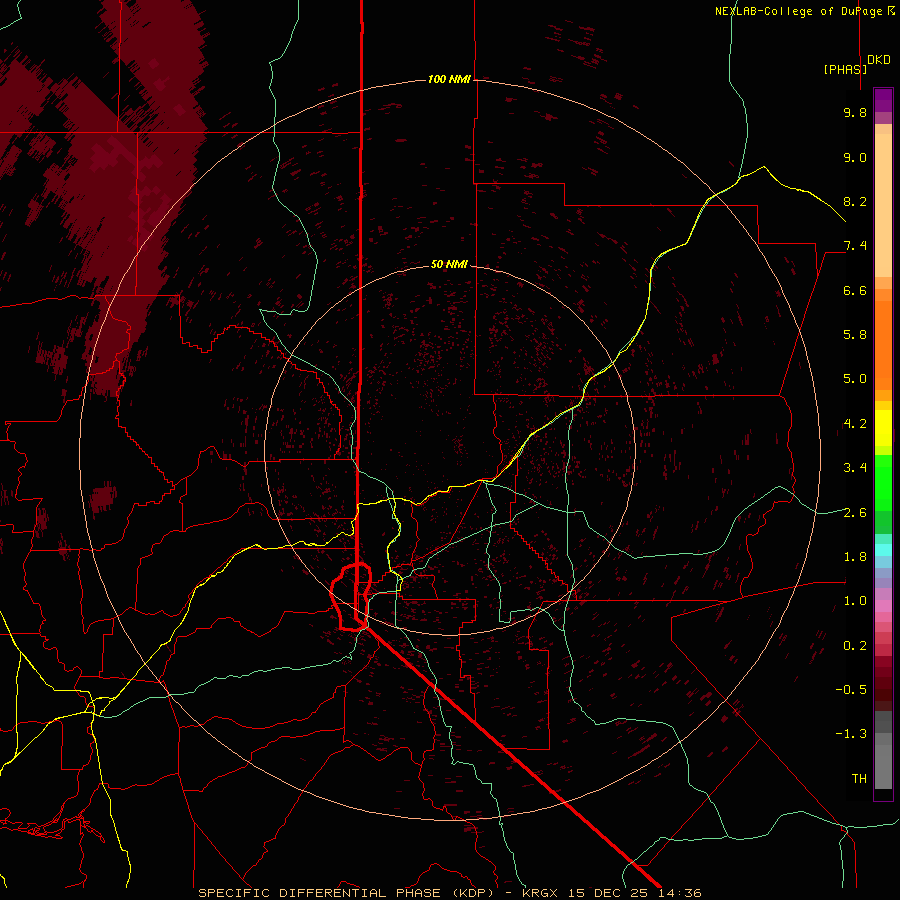Pick the pale peach band near the 8.2 value

tap(883, 205)
